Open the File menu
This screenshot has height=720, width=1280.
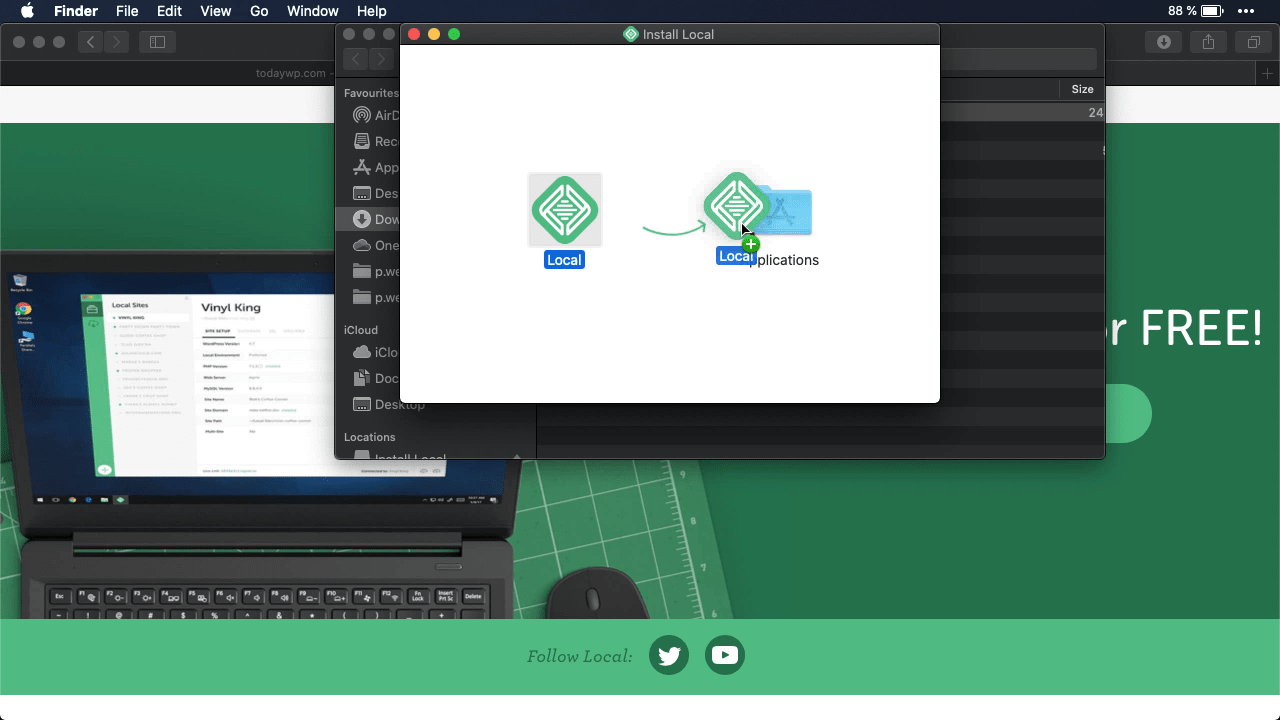(x=127, y=11)
